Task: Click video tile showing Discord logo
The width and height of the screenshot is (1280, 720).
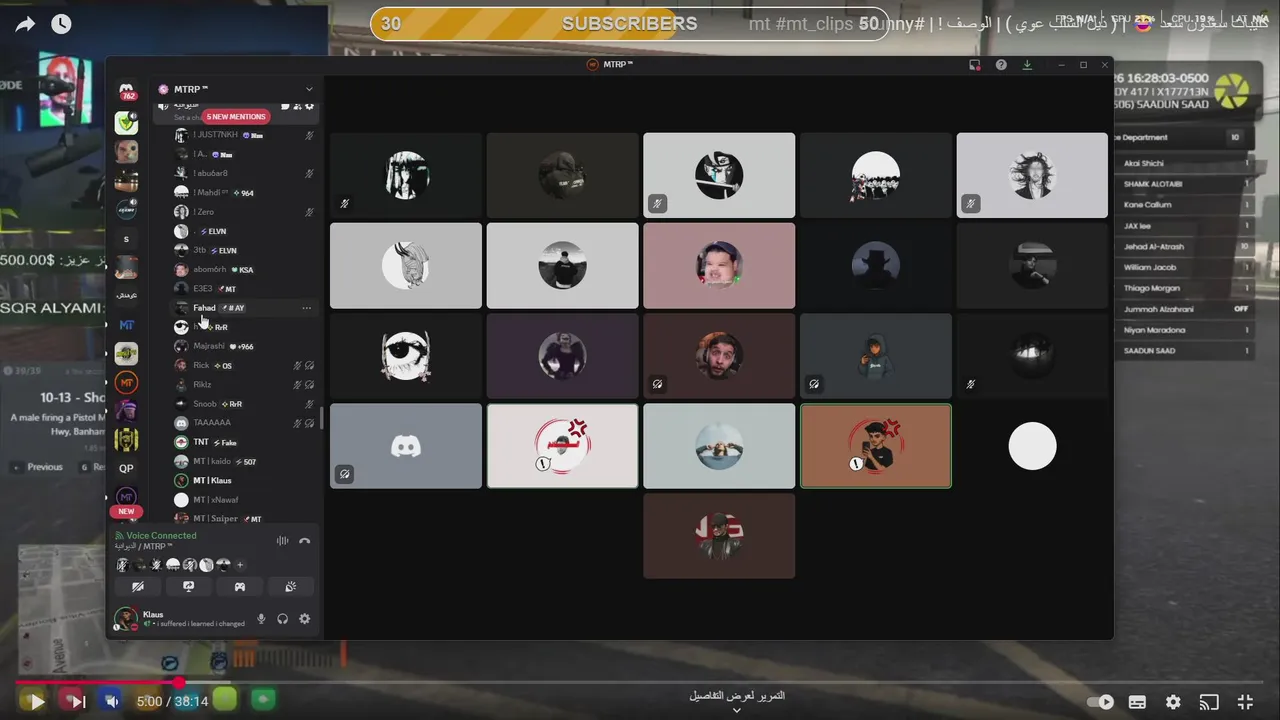Action: [406, 446]
